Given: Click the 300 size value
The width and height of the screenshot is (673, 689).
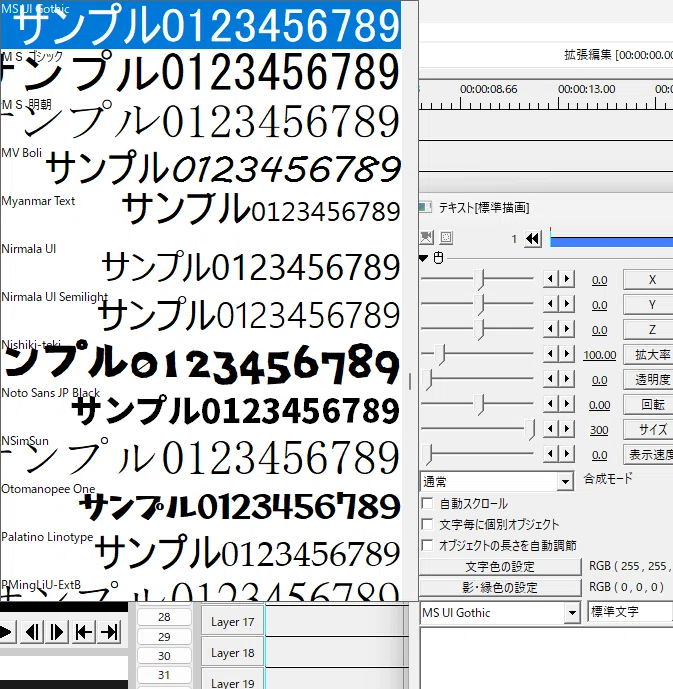Looking at the screenshot, I should tap(599, 430).
